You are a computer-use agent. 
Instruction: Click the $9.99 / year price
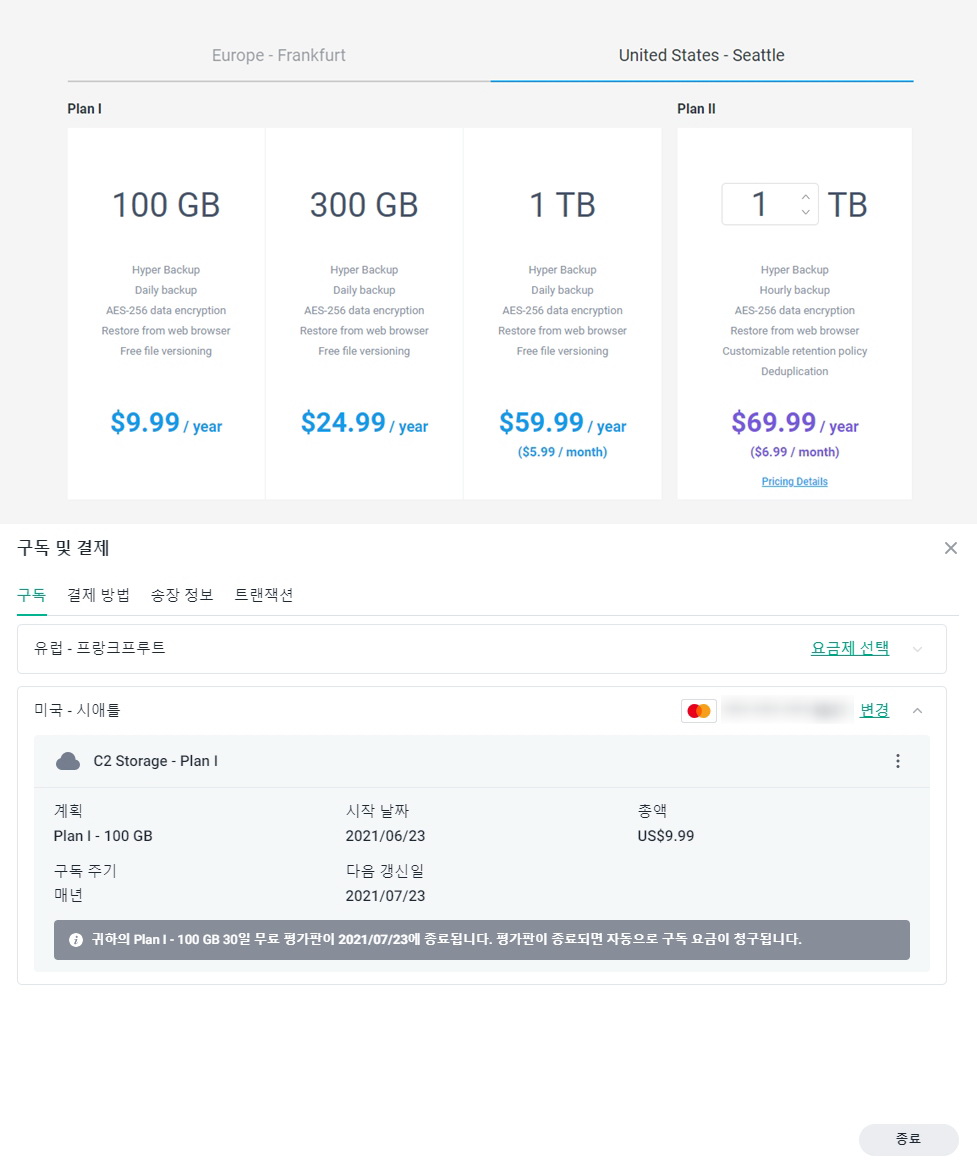click(166, 423)
